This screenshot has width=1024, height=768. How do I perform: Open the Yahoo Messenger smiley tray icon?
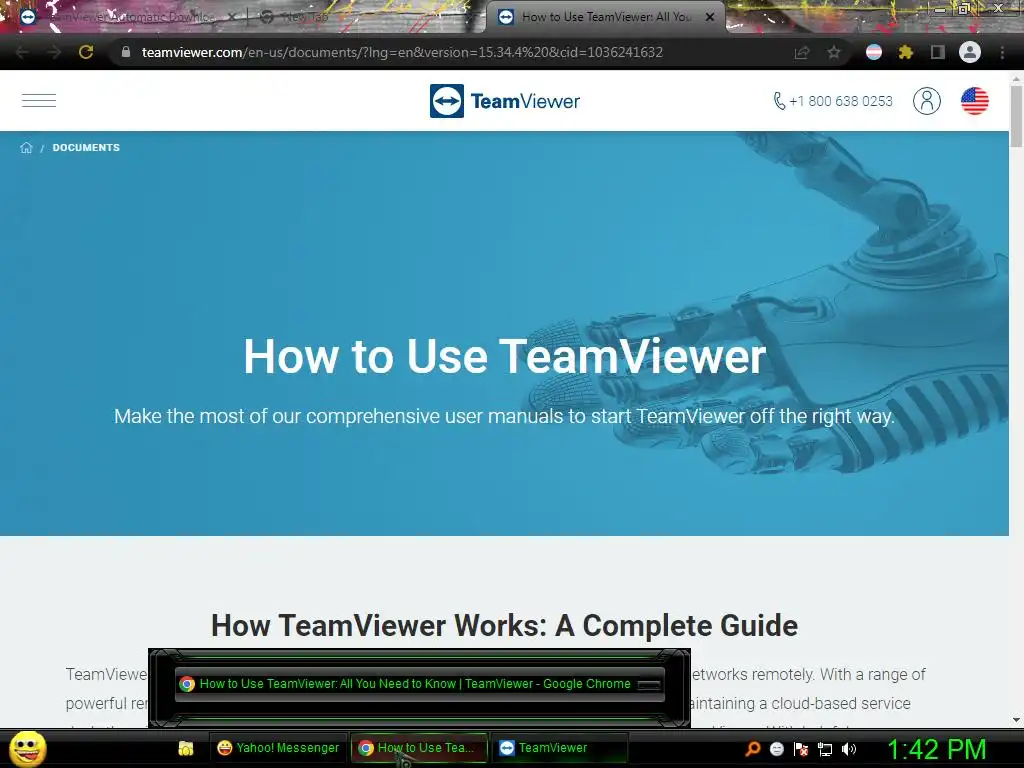pyautogui.click(x=776, y=749)
